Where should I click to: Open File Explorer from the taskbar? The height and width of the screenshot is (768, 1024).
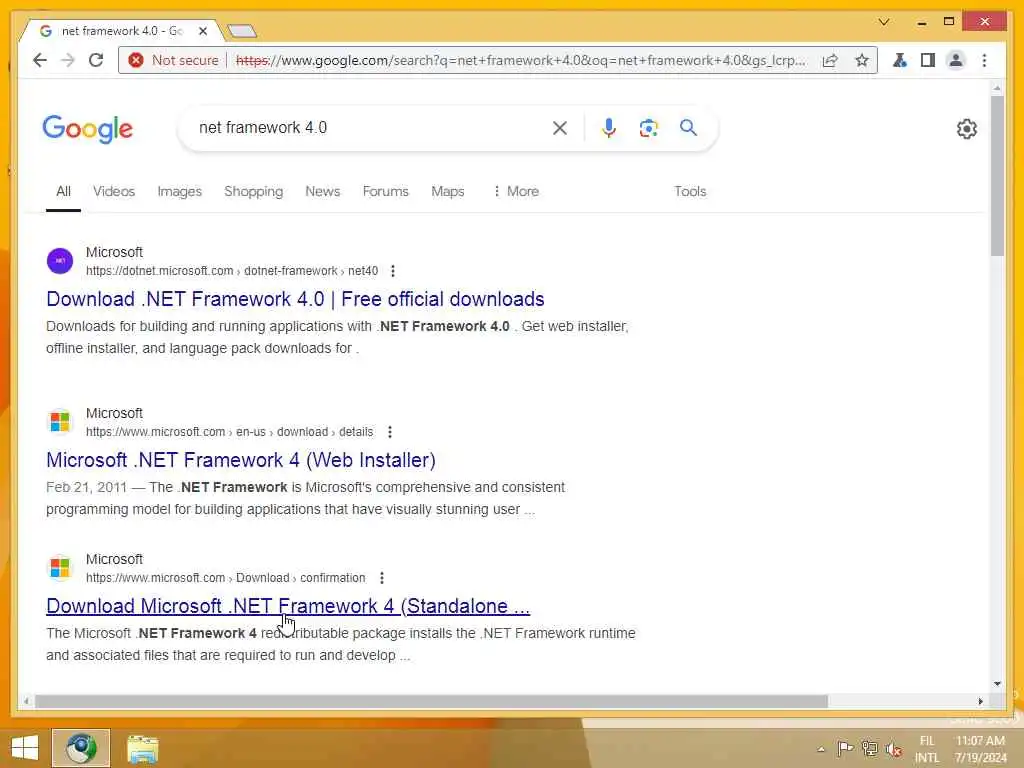click(142, 749)
